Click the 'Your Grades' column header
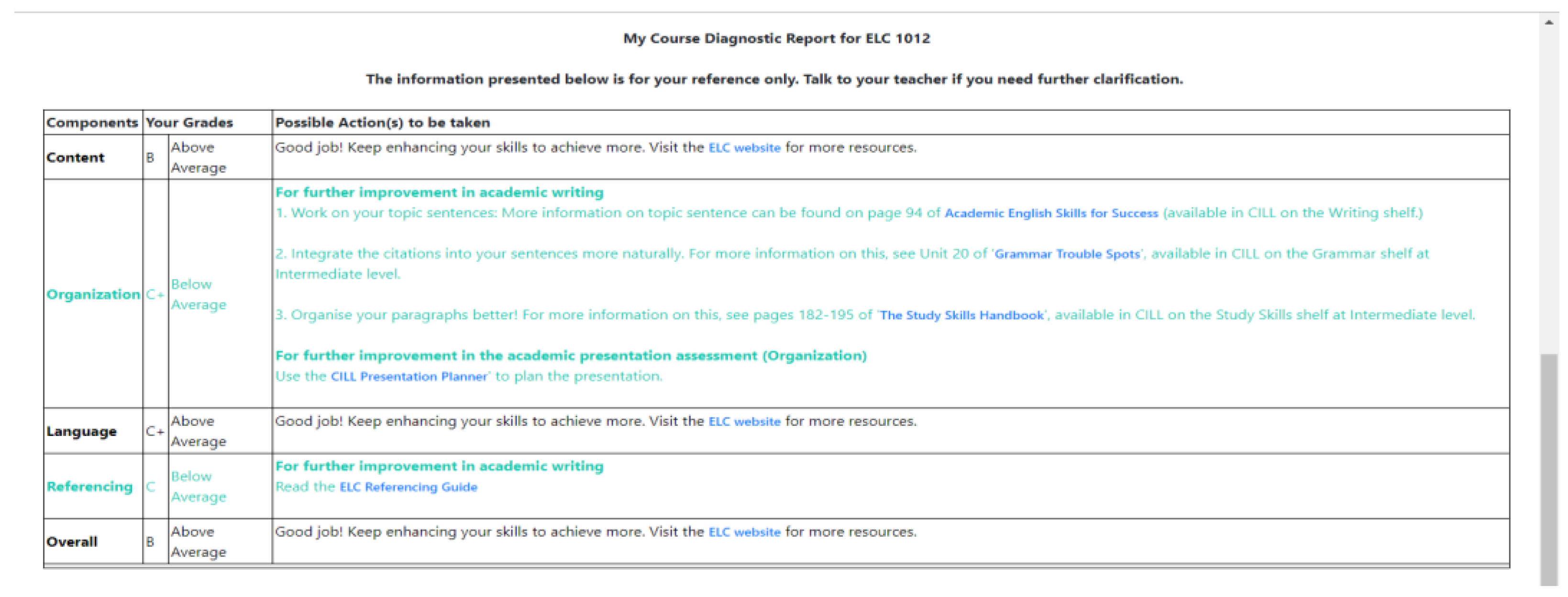 [189, 123]
